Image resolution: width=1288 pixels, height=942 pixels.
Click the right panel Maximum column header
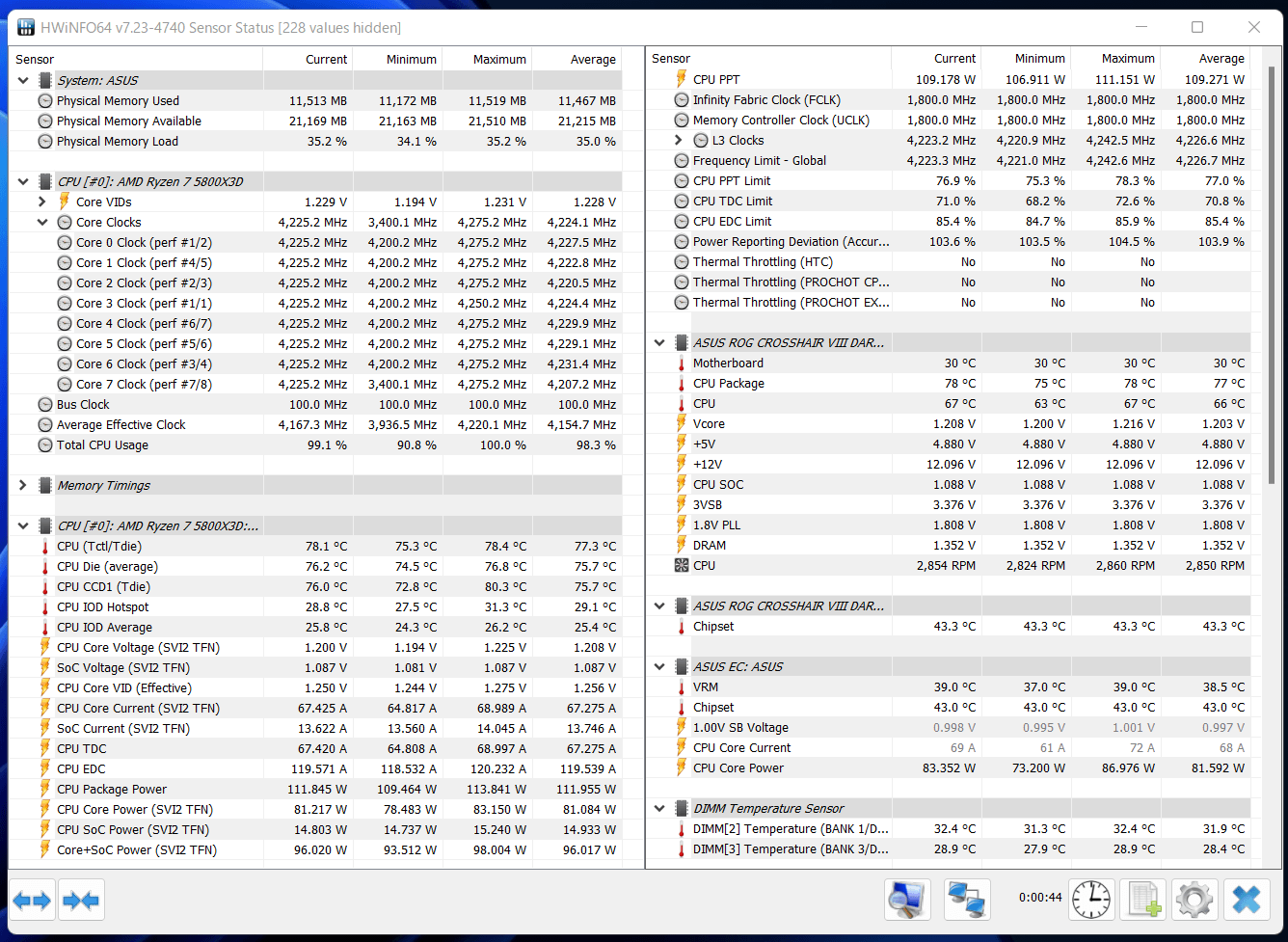(x=1116, y=58)
